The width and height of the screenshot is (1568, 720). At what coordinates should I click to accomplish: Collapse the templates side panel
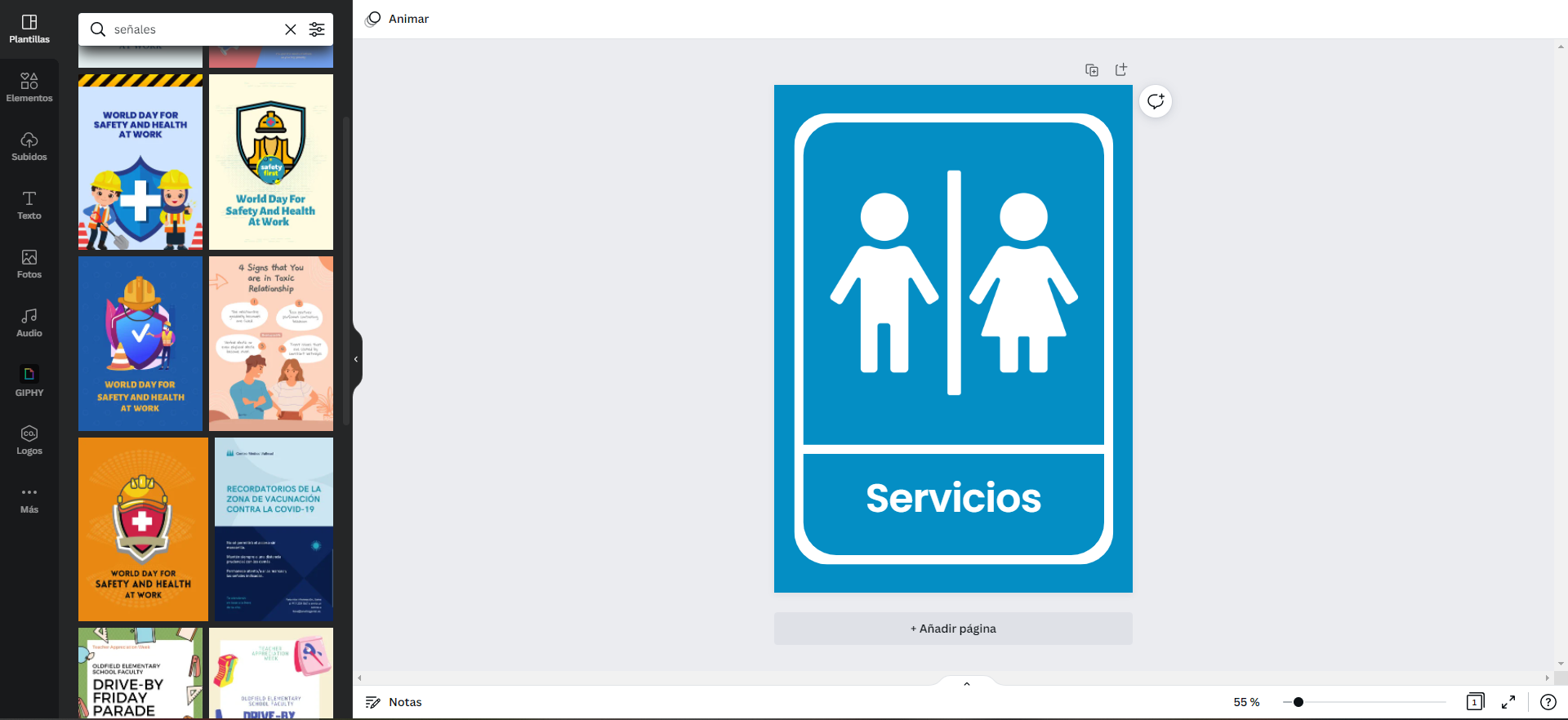point(357,359)
